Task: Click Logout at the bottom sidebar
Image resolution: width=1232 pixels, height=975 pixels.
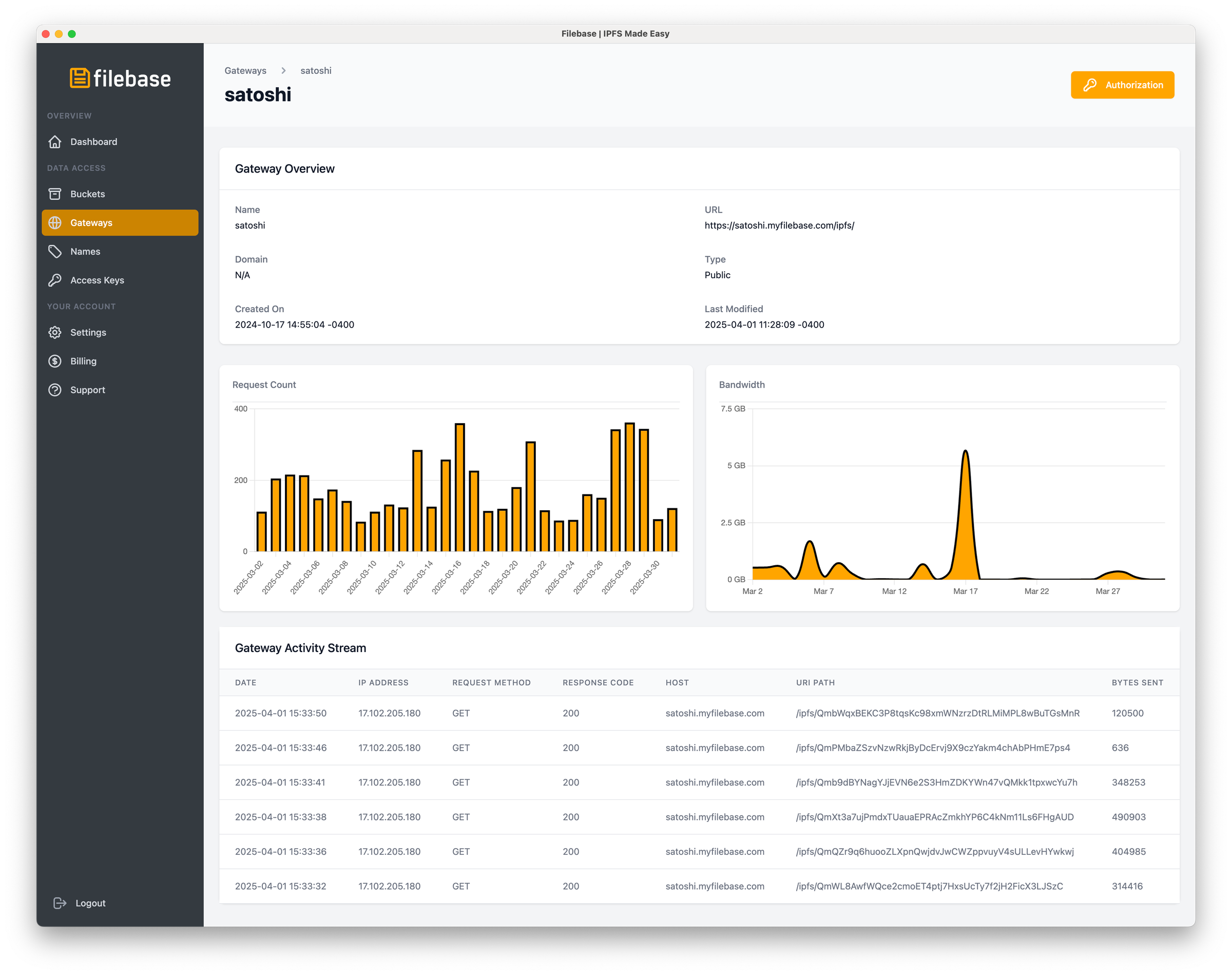Action: tap(90, 903)
